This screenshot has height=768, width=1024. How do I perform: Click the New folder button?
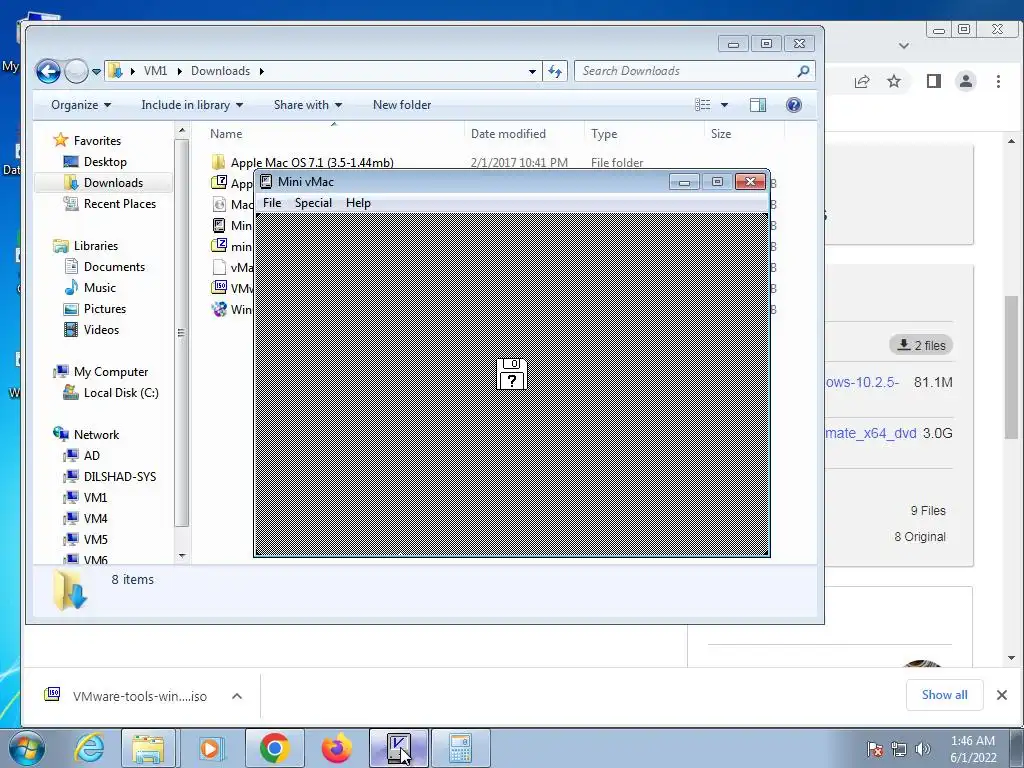point(402,105)
